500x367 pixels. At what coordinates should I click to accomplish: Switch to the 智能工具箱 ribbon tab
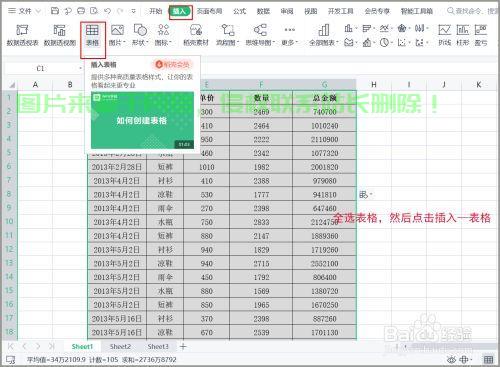click(x=417, y=11)
